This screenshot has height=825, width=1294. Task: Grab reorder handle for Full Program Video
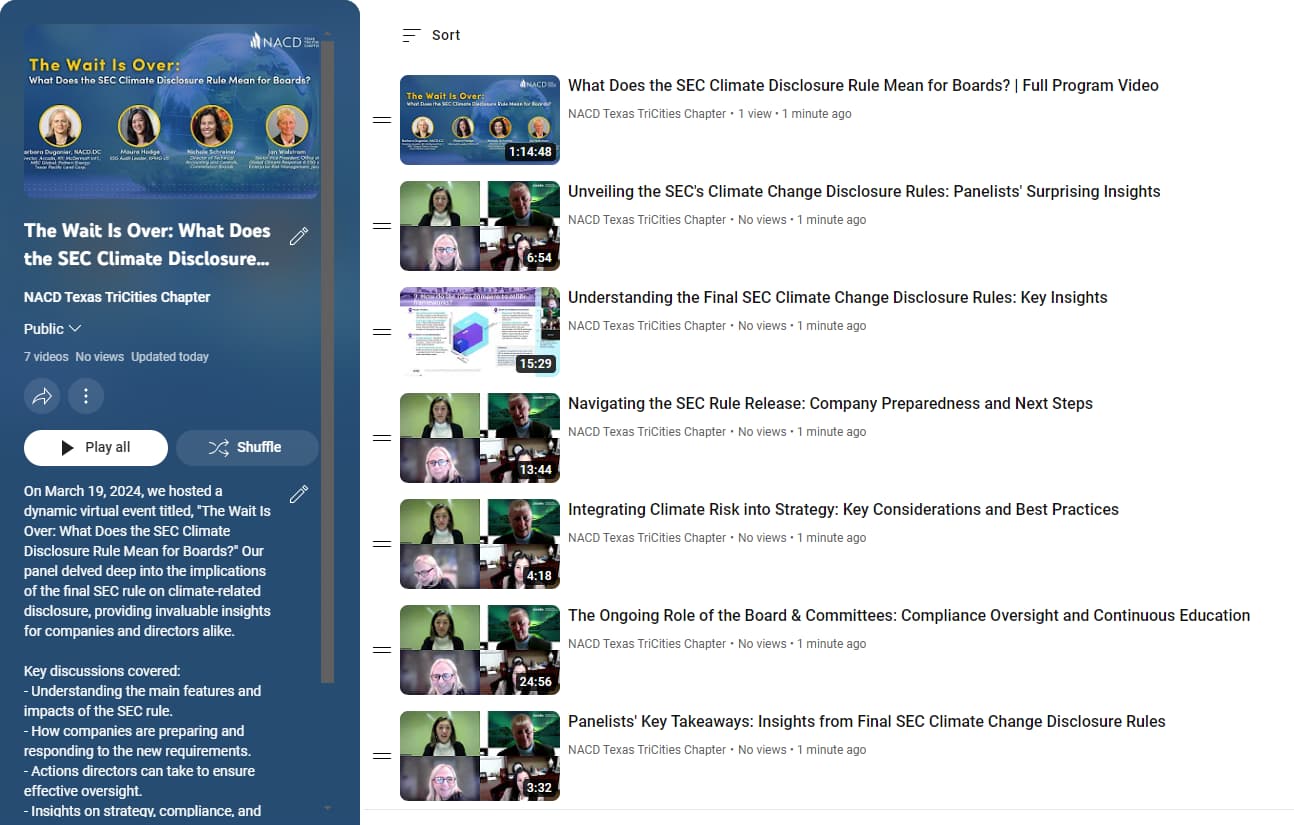(x=381, y=120)
